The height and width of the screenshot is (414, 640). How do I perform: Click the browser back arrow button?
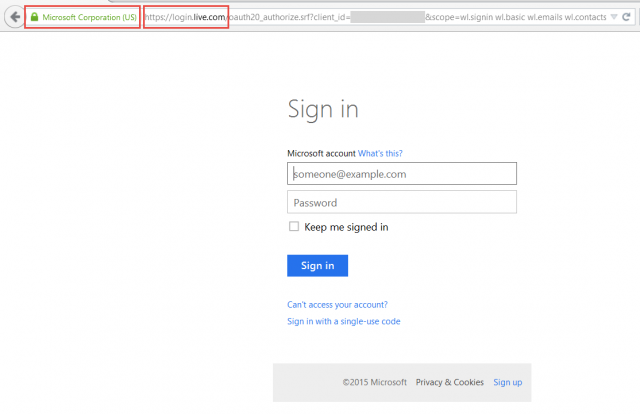[15, 17]
